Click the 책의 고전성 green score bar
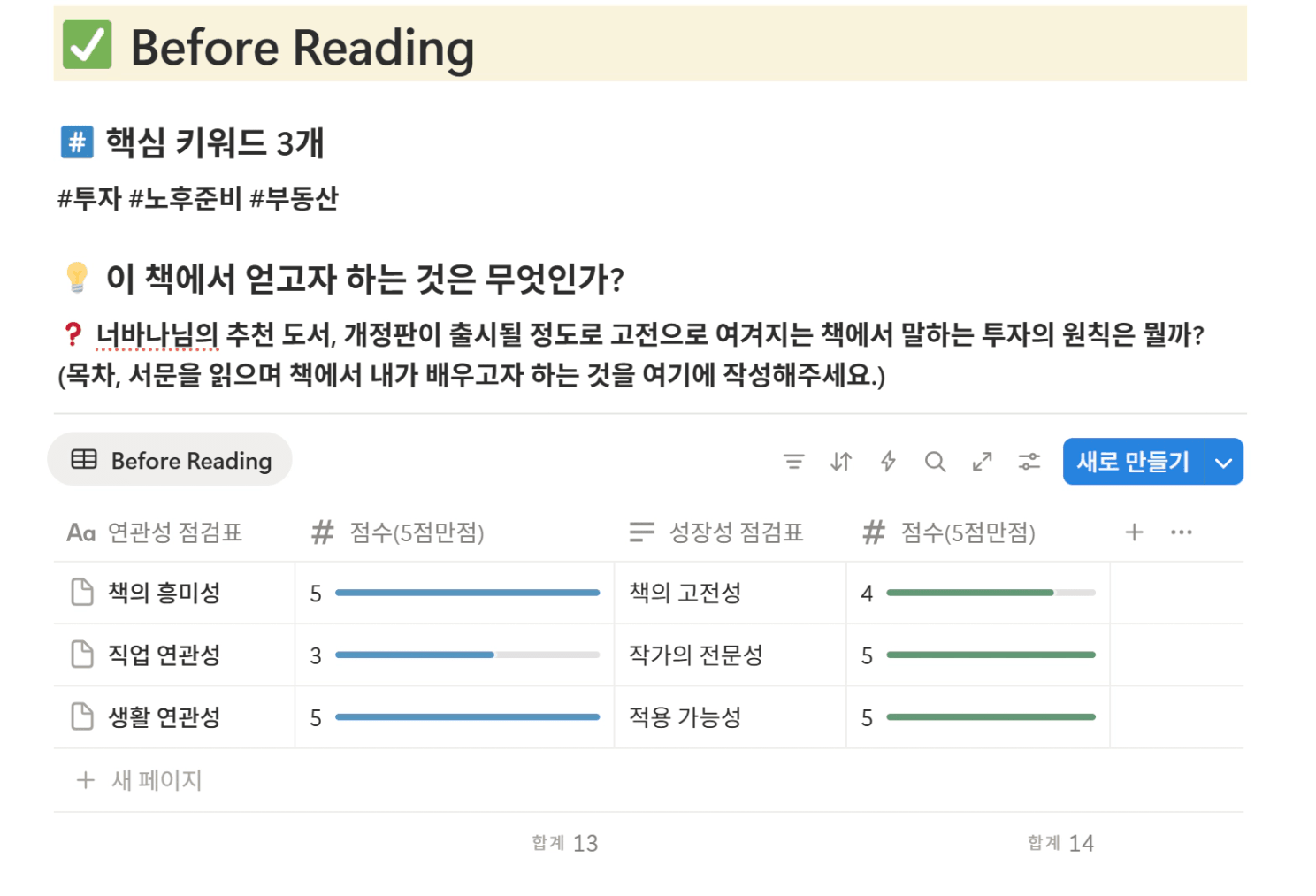The image size is (1316, 896). click(991, 593)
